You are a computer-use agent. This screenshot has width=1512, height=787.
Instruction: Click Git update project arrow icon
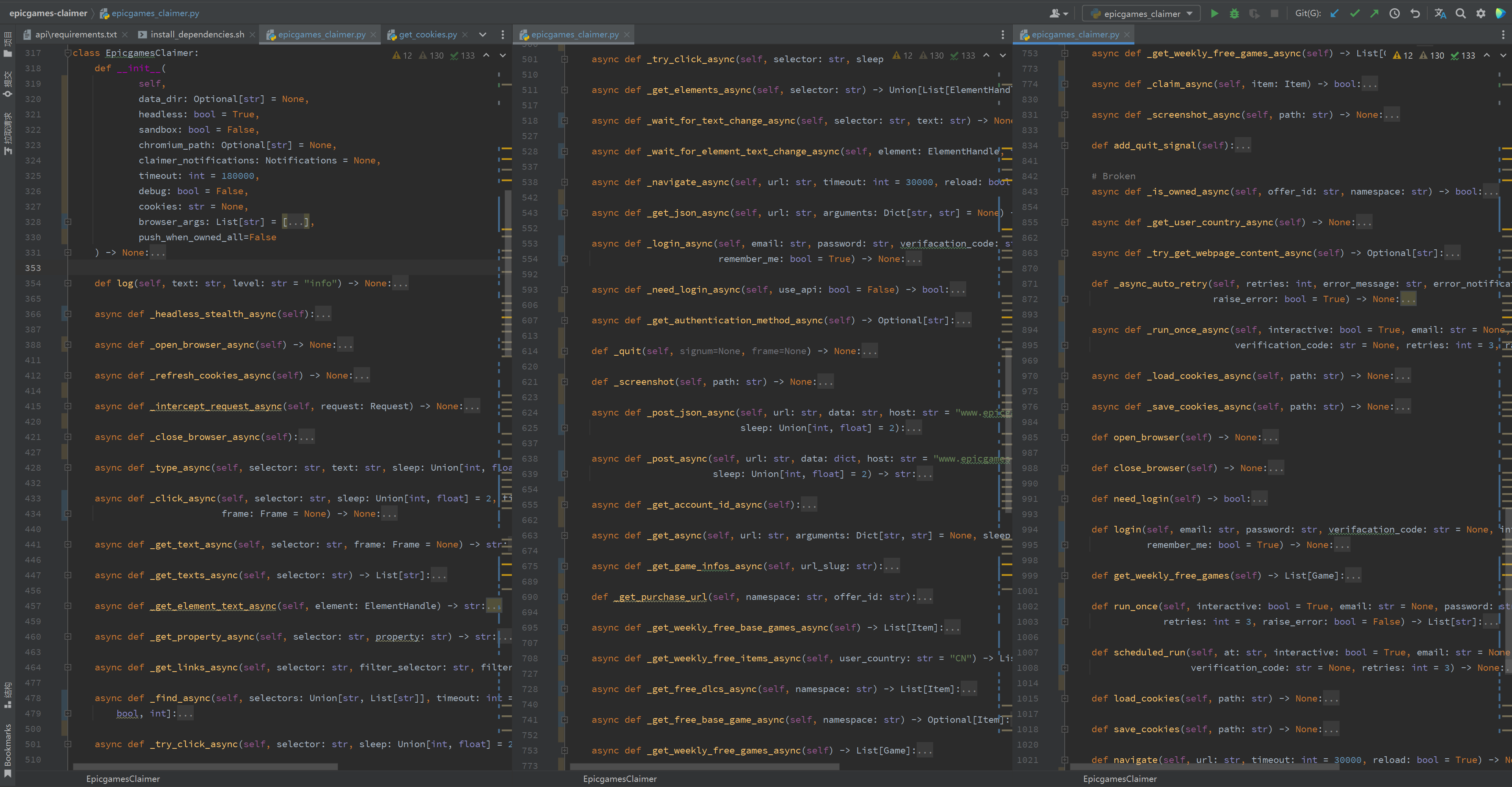[x=1334, y=13]
